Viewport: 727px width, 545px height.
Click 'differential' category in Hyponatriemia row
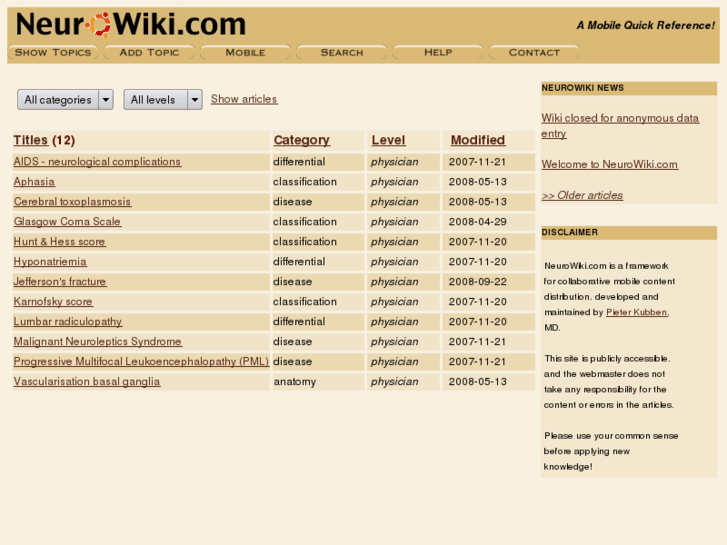coord(299,262)
